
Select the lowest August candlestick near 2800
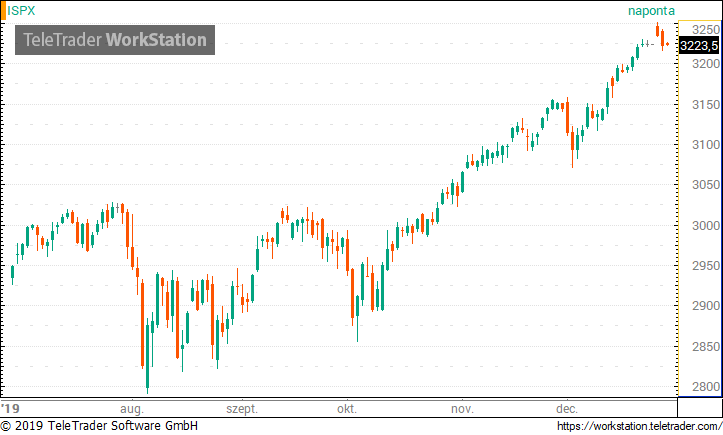(x=148, y=355)
